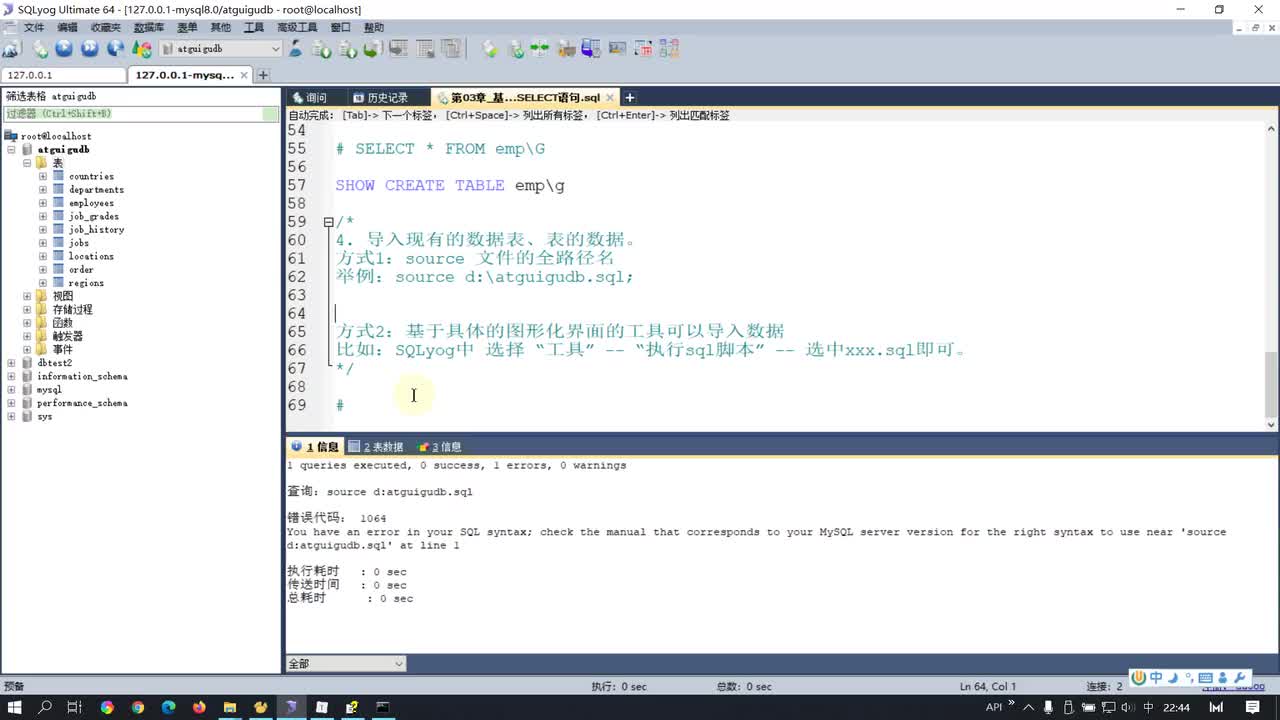The width and height of the screenshot is (1280, 720).
Task: Expand the employees table node
Action: point(43,203)
